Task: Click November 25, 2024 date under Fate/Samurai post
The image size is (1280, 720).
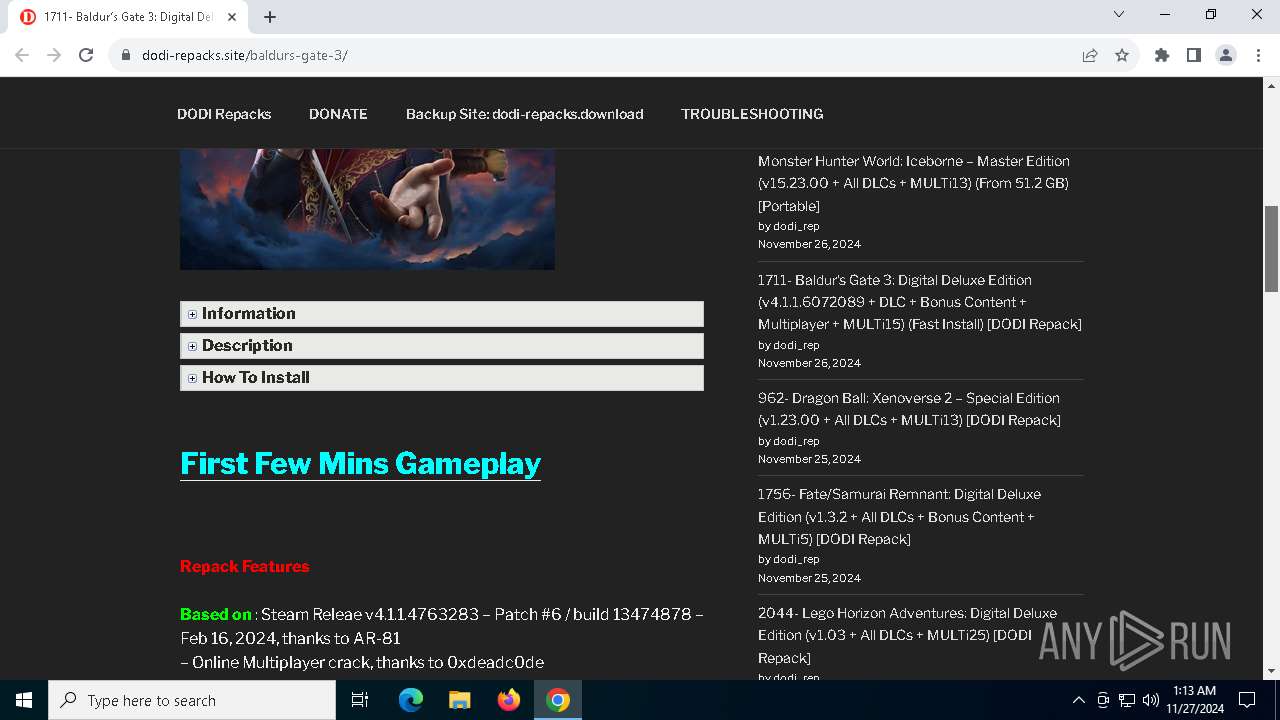Action: pos(809,578)
